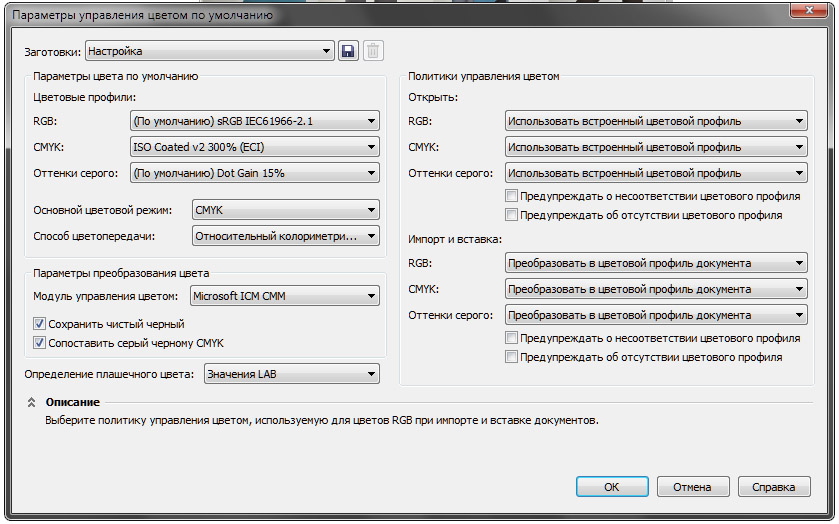839x524 pixels.
Task: Open Импорт и вставка Оттенки серого dropdown
Action: pos(656,315)
